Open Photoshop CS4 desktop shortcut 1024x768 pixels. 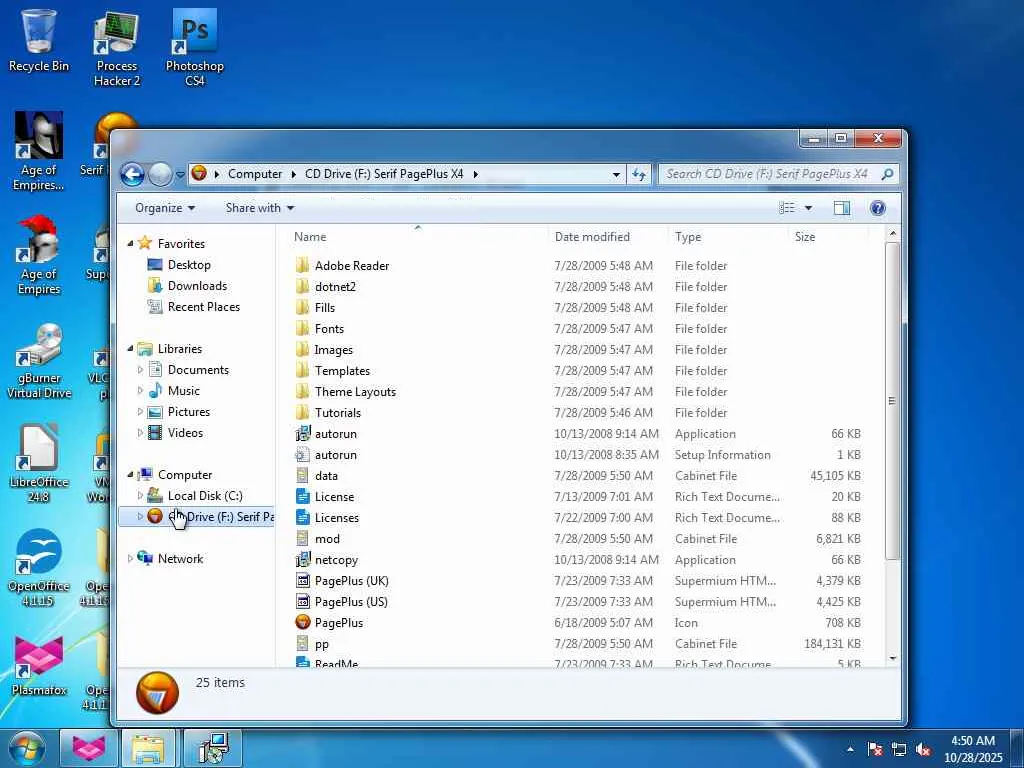[x=195, y=48]
